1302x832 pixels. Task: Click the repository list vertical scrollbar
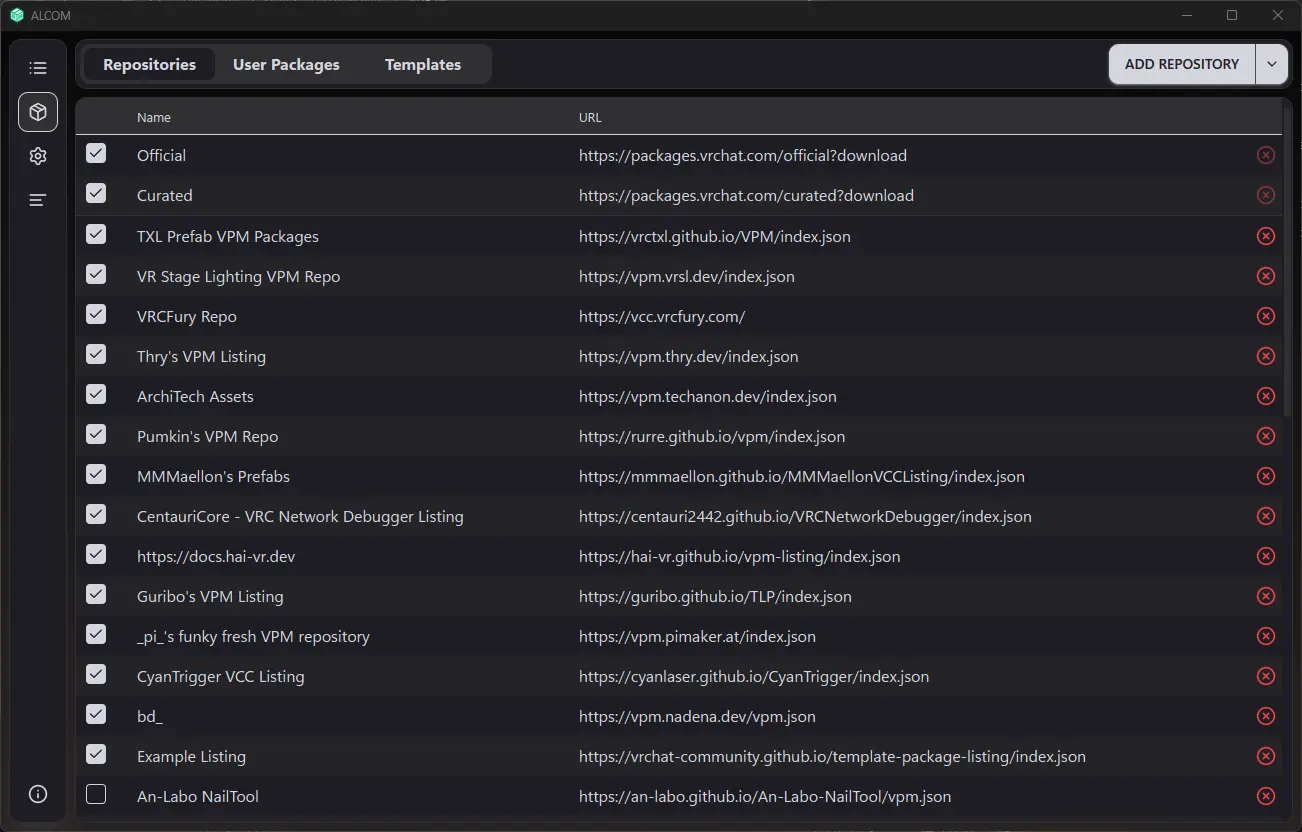click(x=1287, y=256)
